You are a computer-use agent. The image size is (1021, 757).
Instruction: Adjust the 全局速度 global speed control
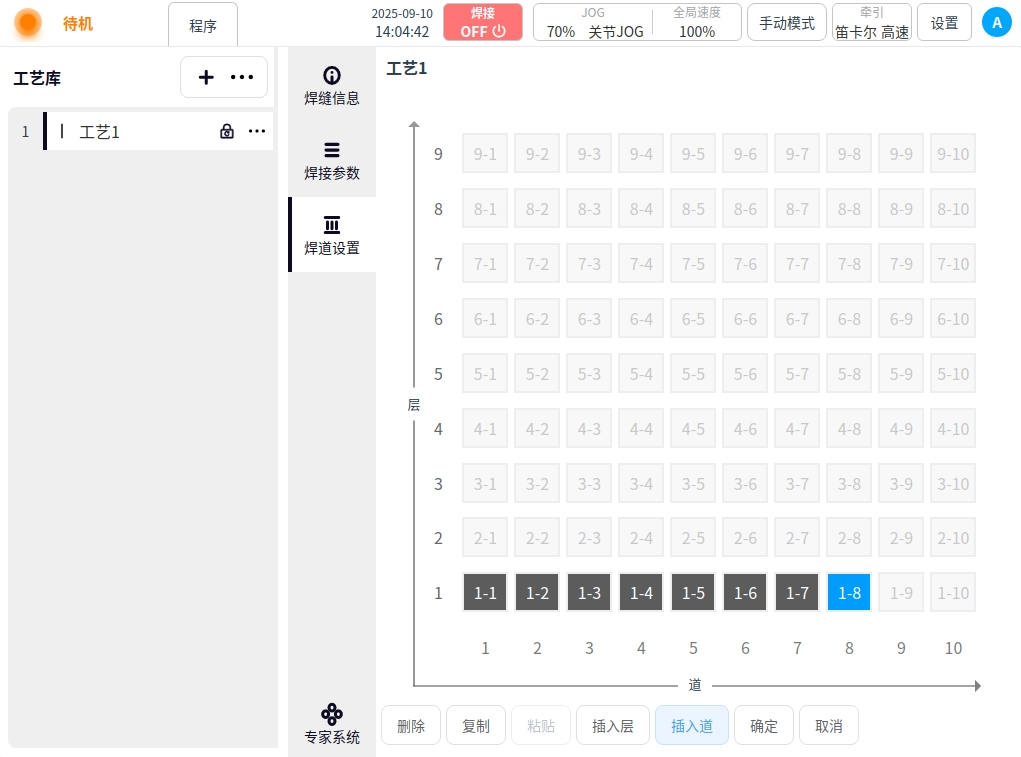click(697, 22)
